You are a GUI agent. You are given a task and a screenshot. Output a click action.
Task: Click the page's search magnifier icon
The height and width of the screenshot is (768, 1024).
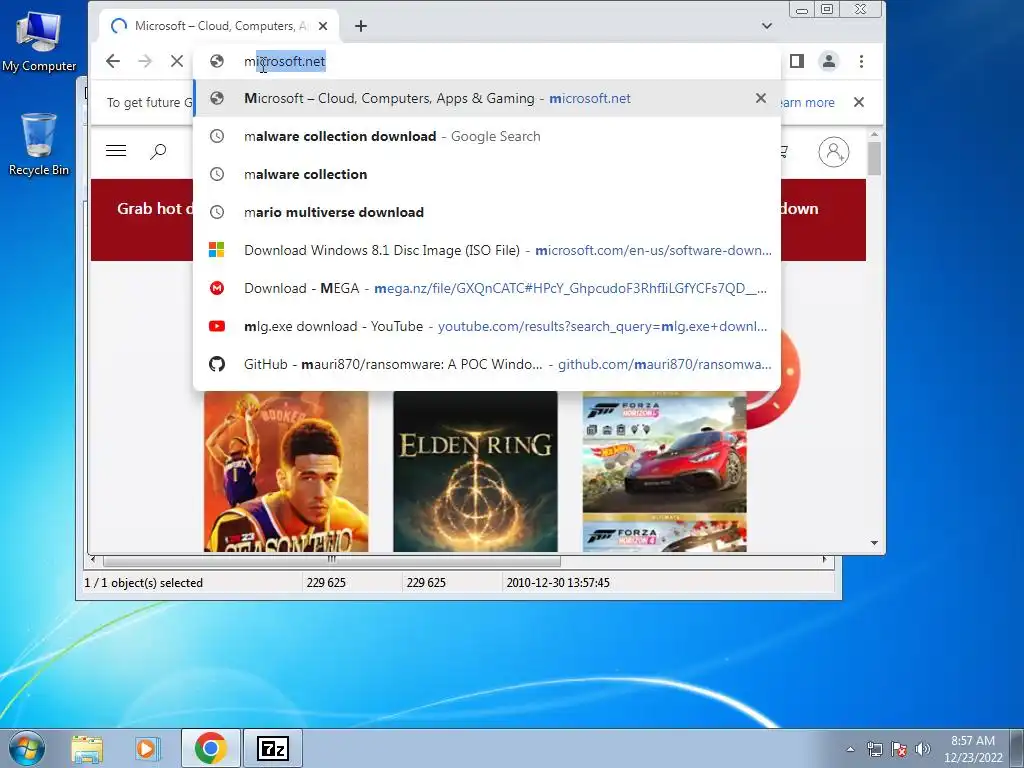(158, 152)
